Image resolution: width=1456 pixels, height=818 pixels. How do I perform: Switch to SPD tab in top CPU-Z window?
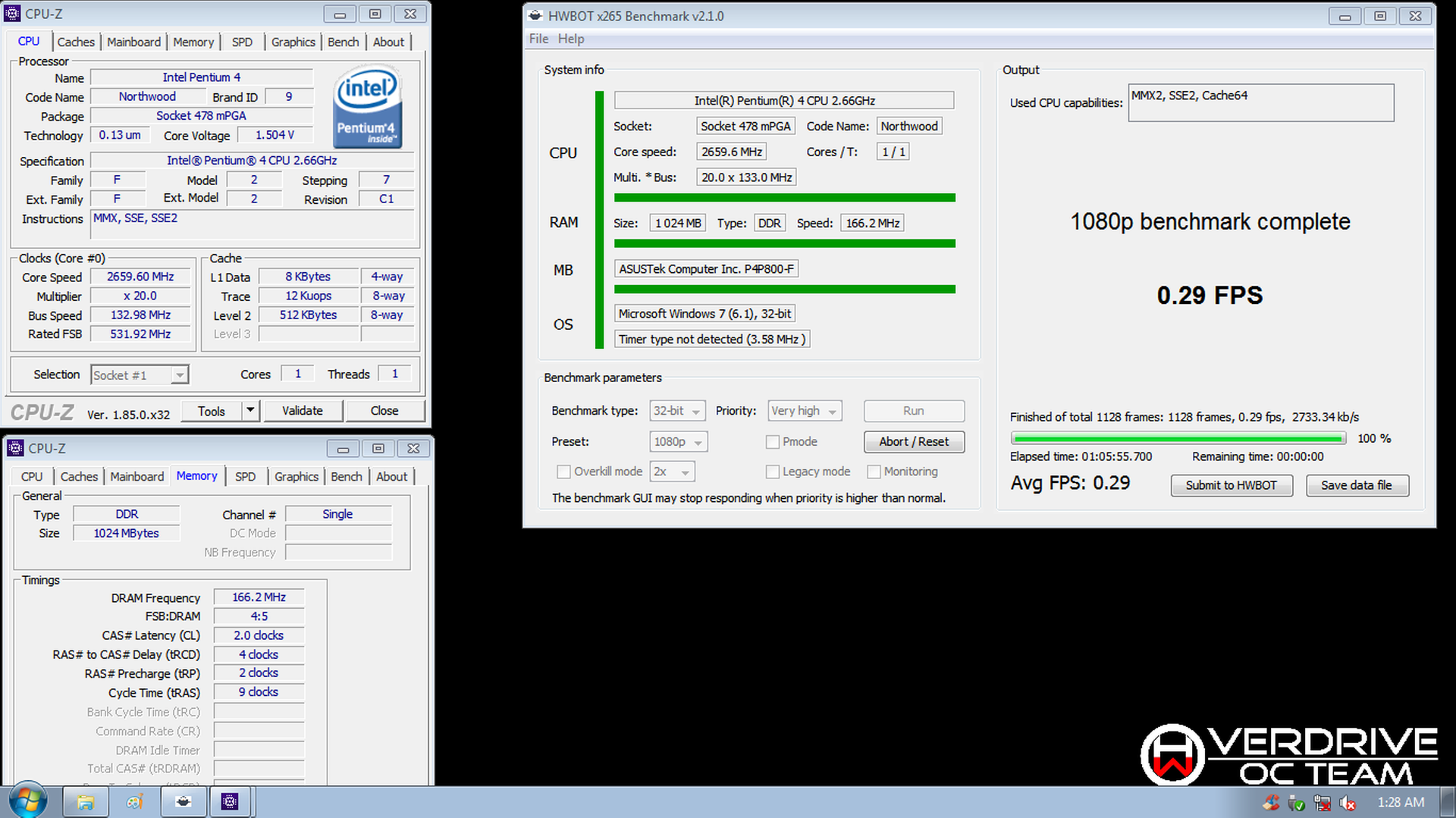point(242,42)
